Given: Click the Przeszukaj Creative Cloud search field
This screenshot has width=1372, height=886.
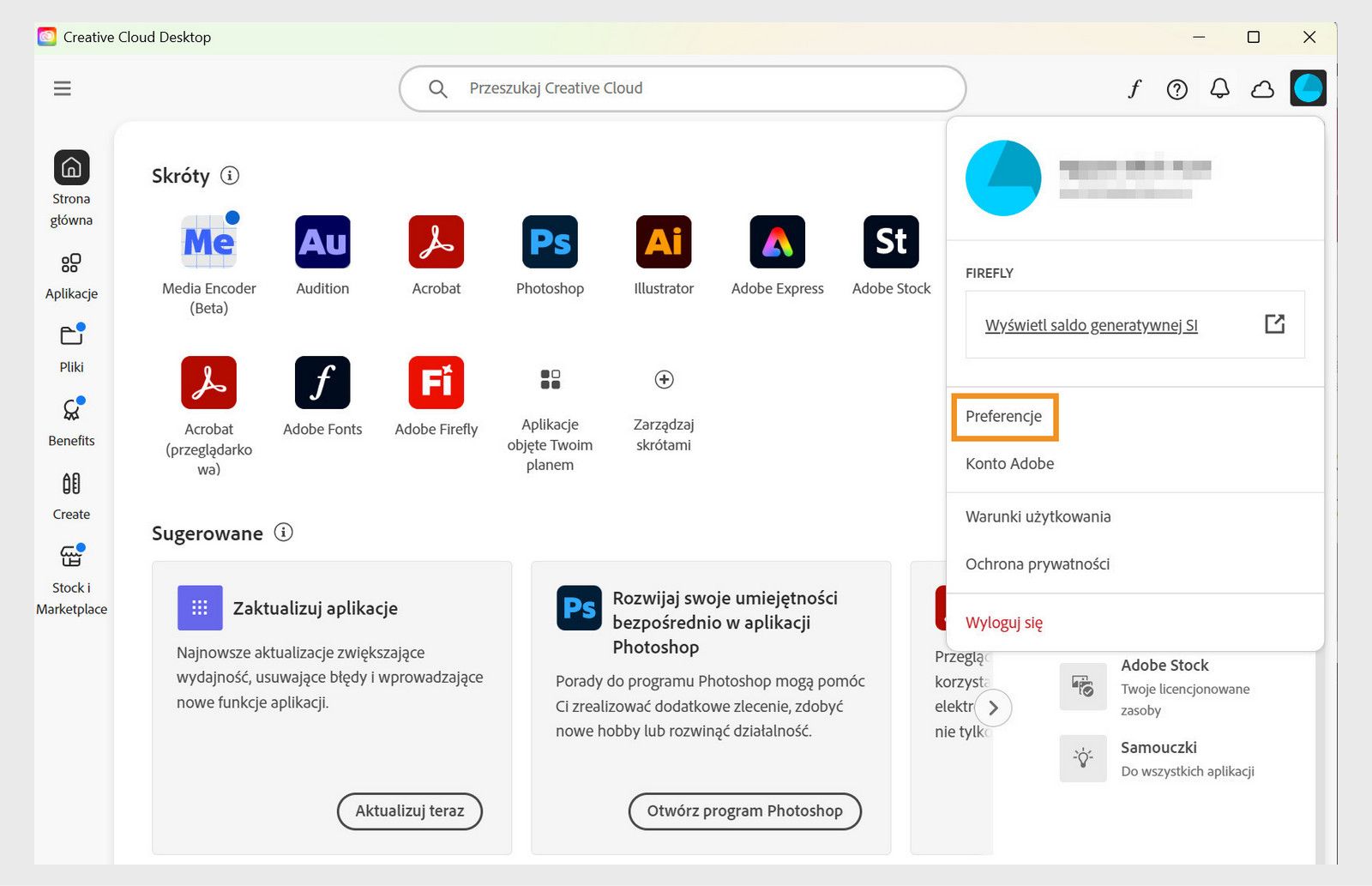Looking at the screenshot, I should [682, 88].
